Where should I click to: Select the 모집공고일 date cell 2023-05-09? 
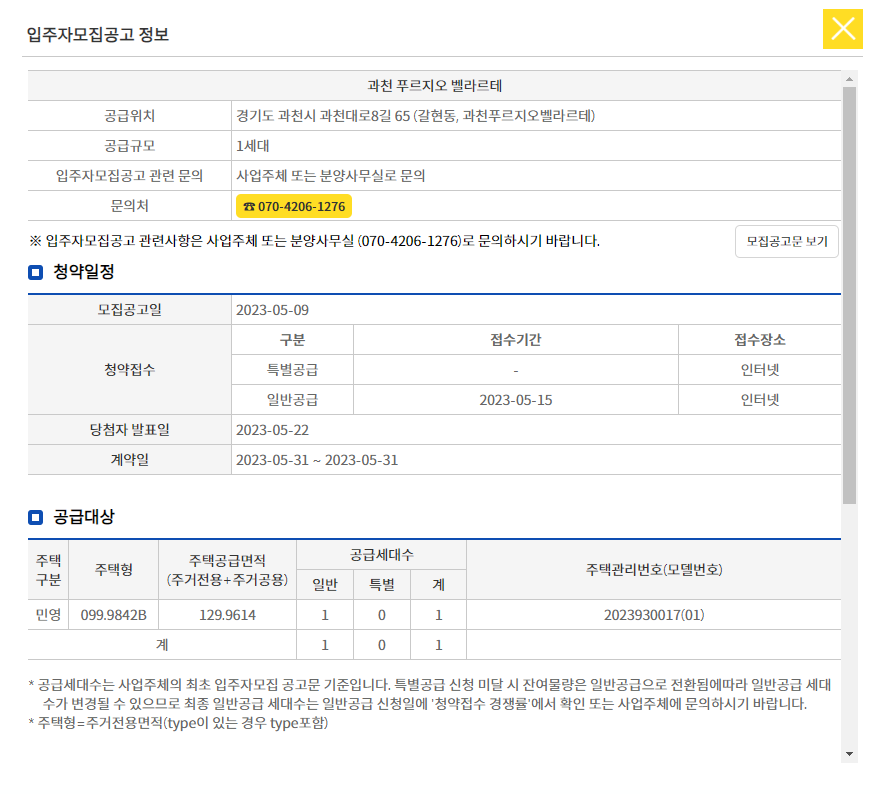pos(270,310)
